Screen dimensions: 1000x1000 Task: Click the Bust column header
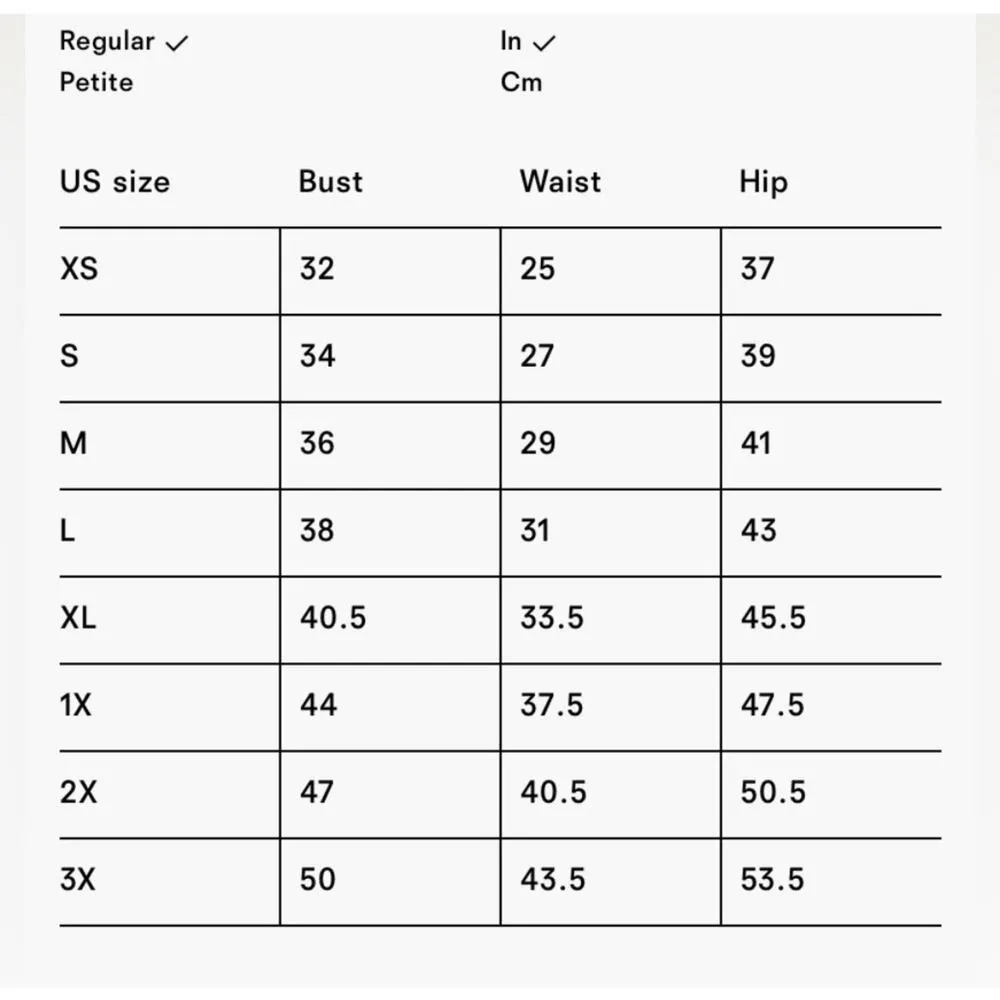pos(330,182)
